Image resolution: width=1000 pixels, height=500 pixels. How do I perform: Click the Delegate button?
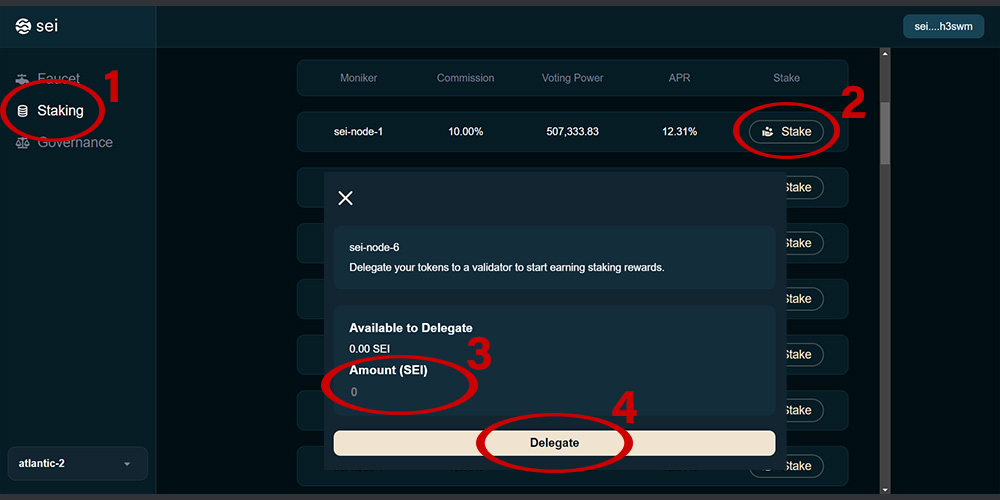pos(554,443)
